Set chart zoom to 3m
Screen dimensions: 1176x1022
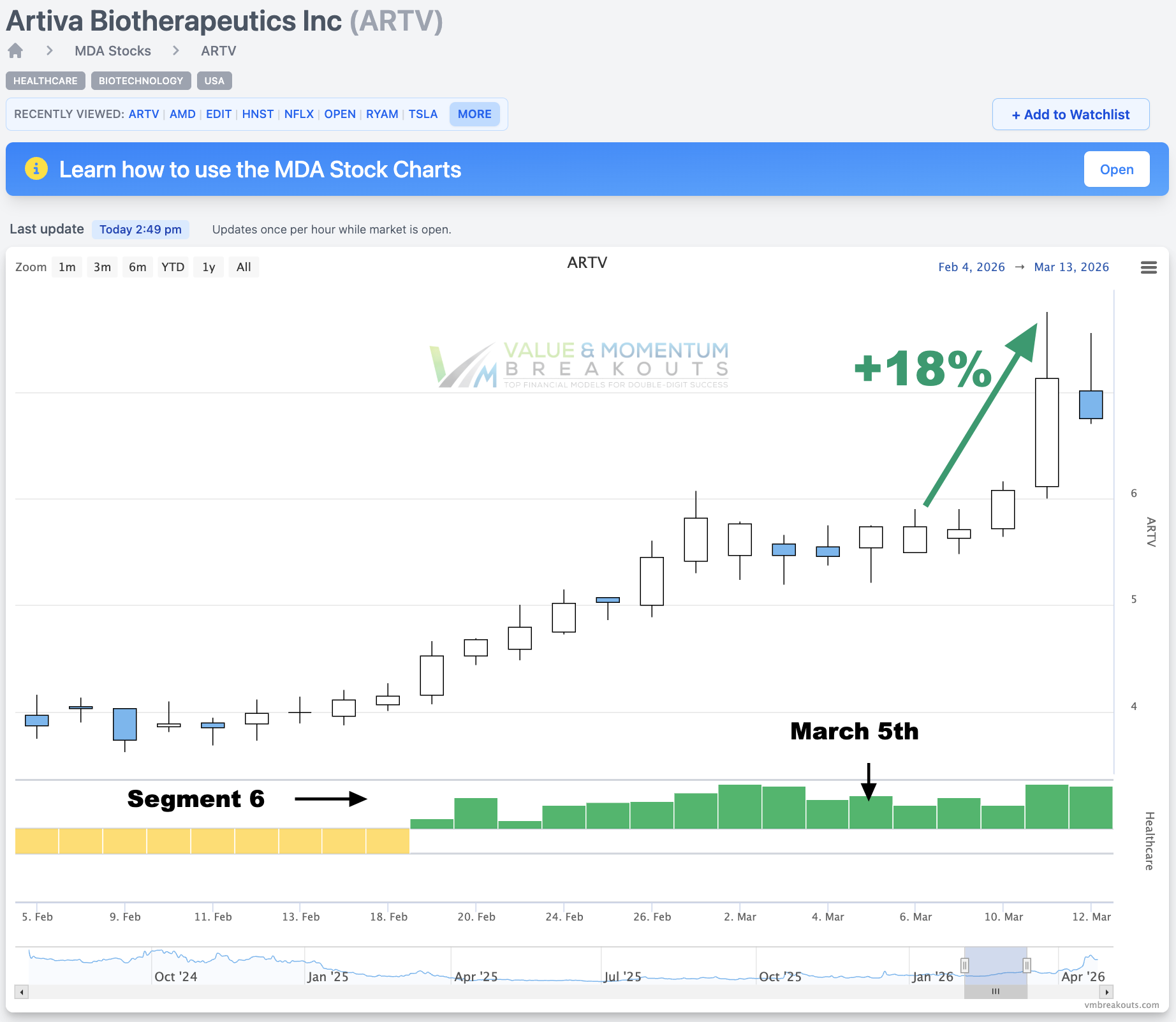click(102, 267)
